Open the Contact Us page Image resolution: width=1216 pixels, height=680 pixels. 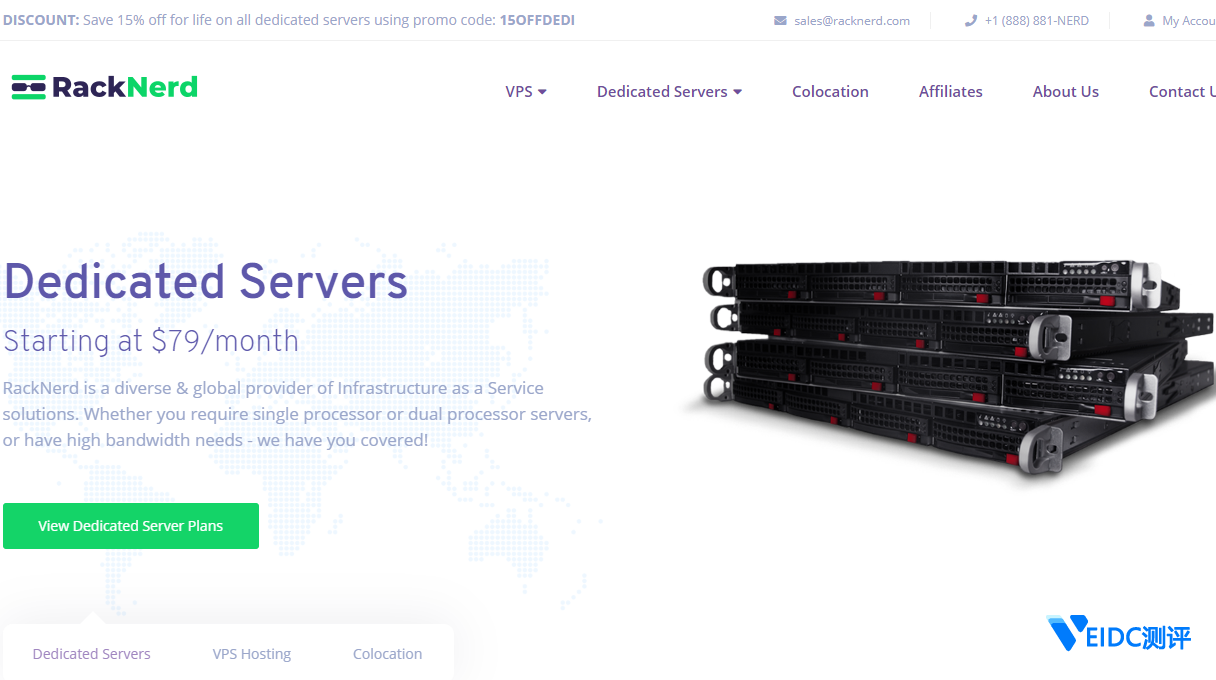[x=1181, y=92]
